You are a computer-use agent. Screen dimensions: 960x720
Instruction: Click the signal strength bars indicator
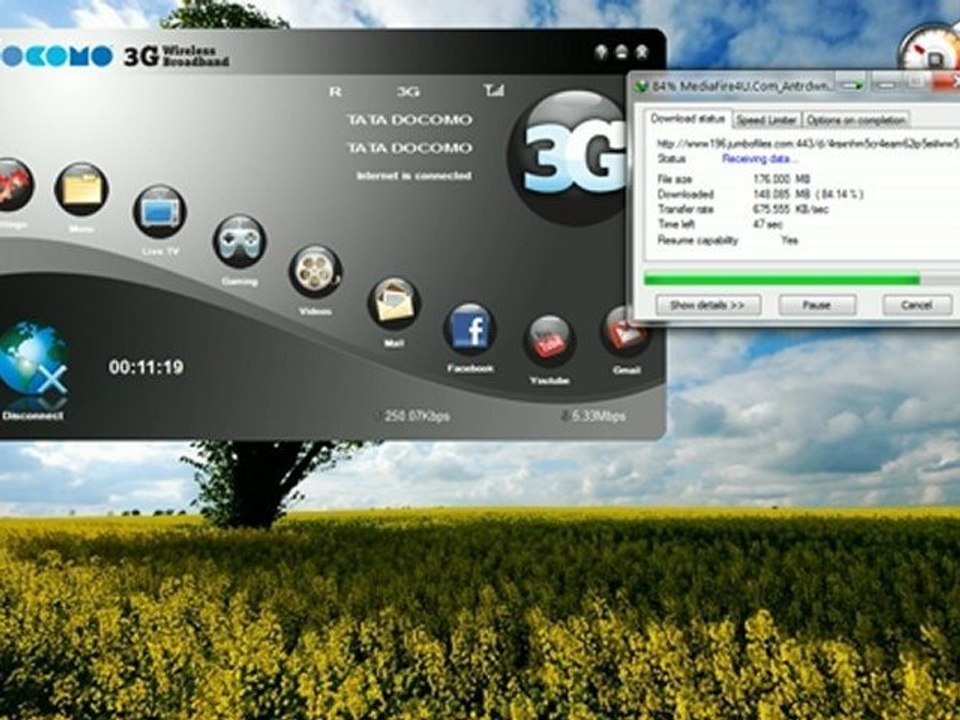pos(494,91)
